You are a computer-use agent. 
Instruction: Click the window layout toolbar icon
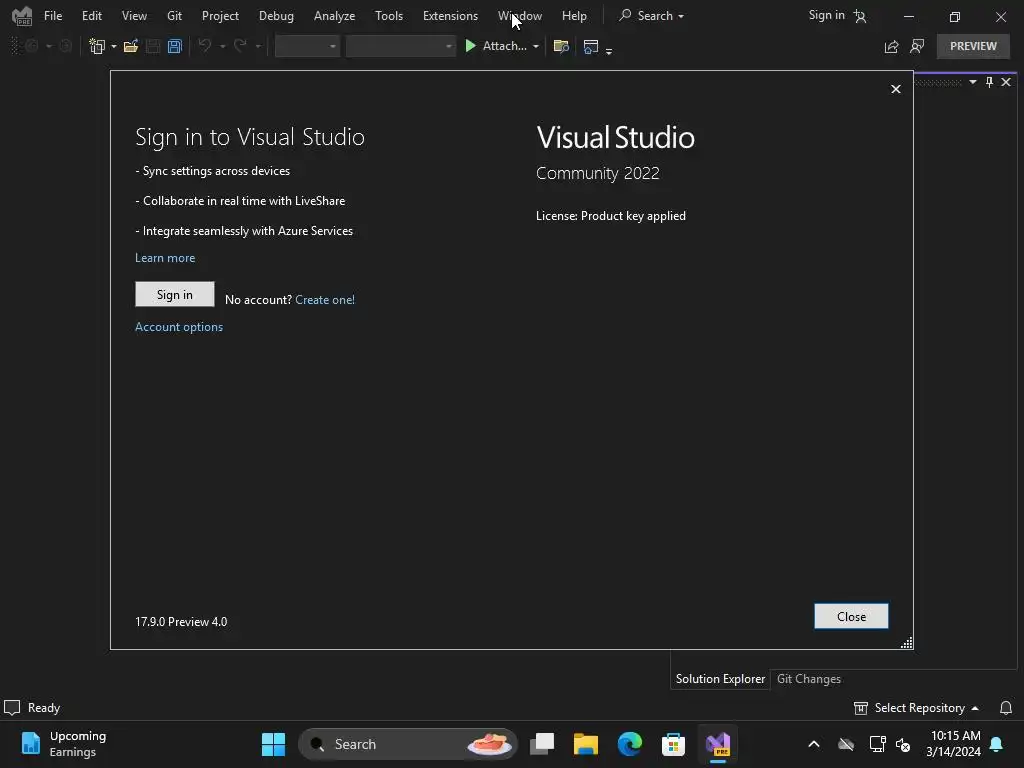click(x=590, y=46)
